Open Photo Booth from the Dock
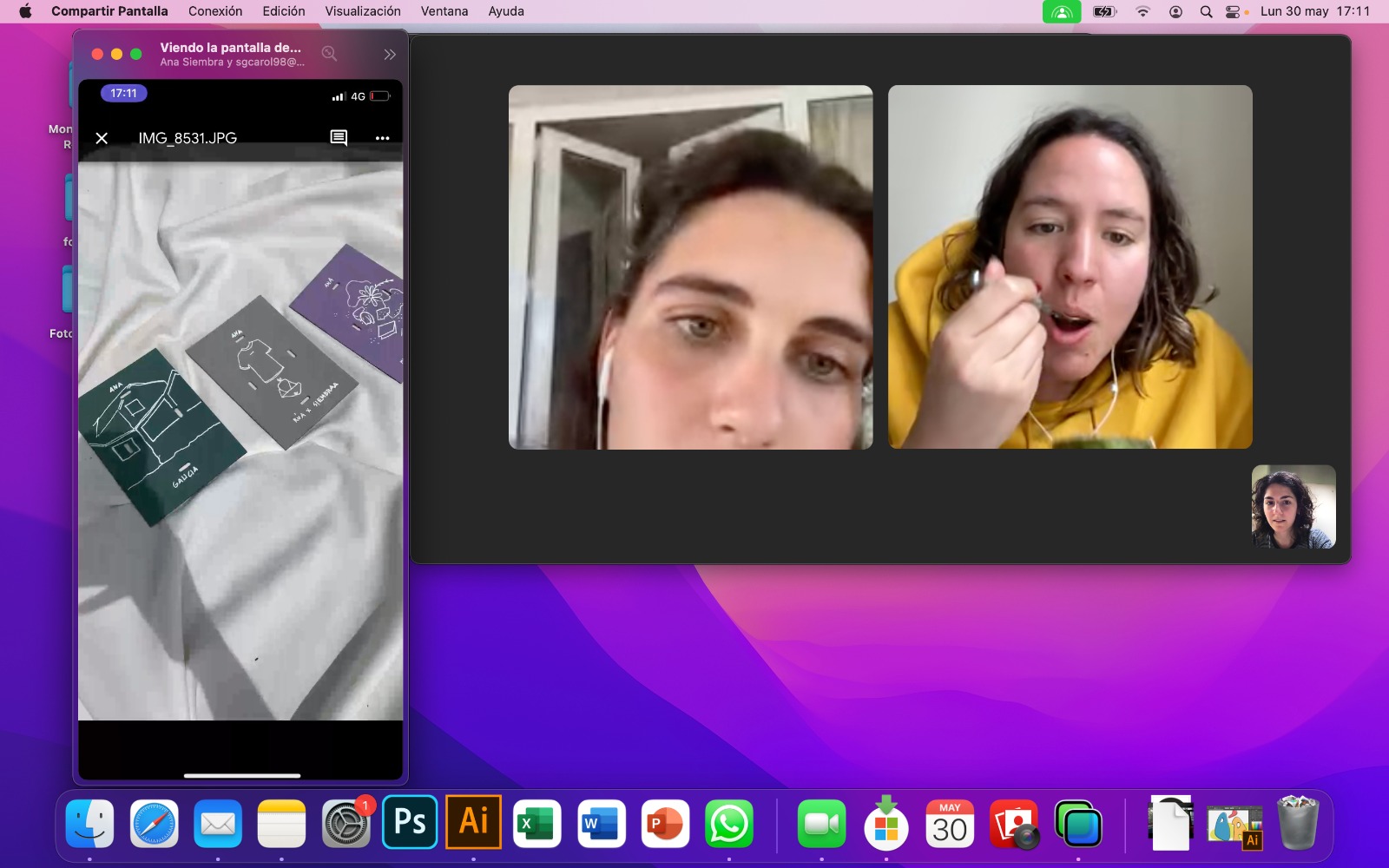The image size is (1389, 868). (x=1014, y=824)
